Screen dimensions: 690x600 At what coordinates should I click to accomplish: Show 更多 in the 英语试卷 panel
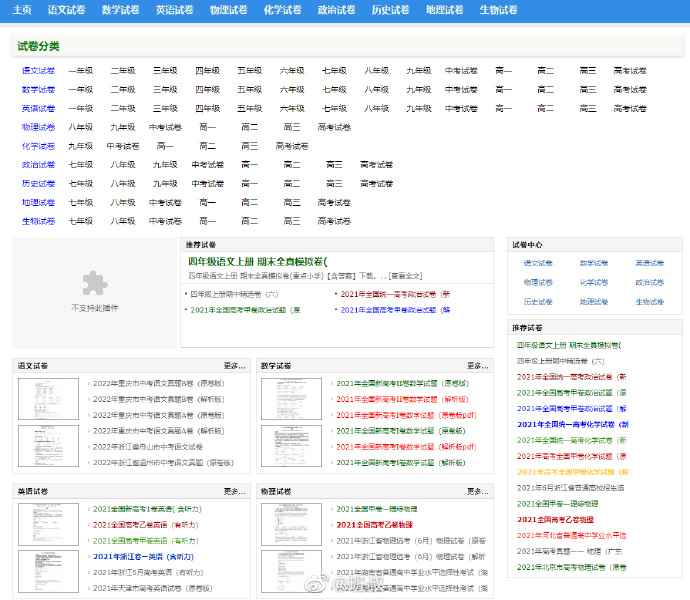[234, 492]
